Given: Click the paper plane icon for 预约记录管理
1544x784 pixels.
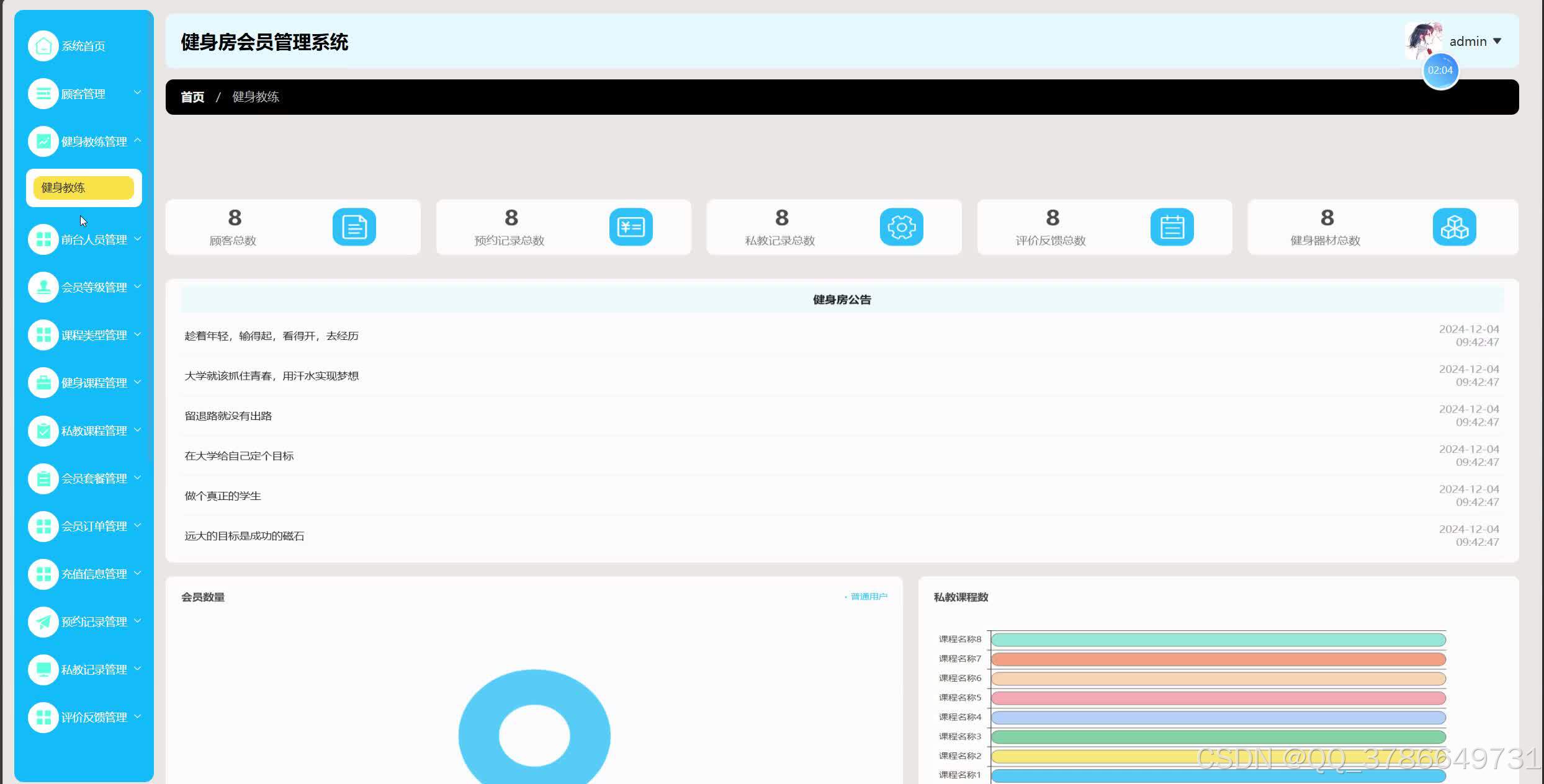Looking at the screenshot, I should 43,621.
